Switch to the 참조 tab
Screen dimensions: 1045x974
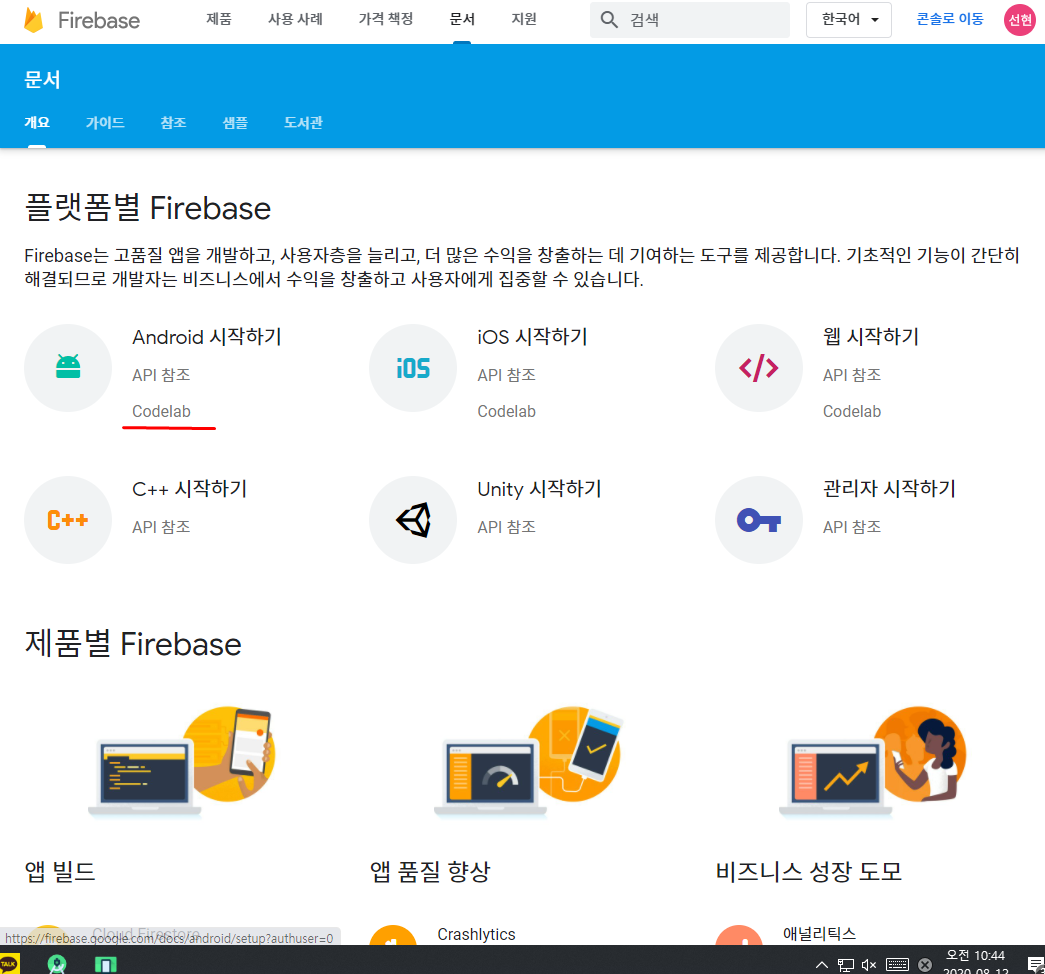tap(173, 123)
